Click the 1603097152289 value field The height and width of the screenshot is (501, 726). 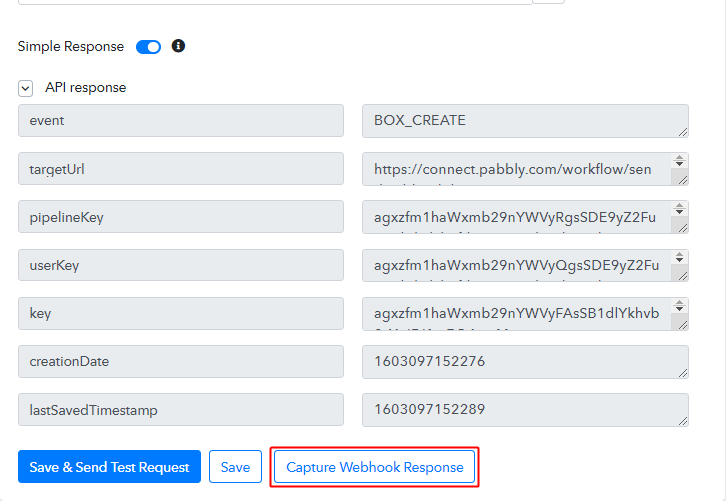click(525, 410)
